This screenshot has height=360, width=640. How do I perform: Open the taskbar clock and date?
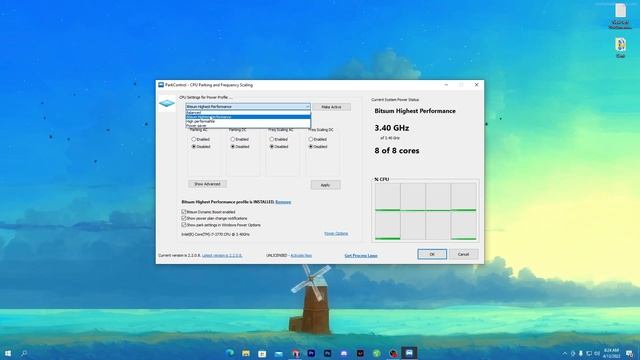point(611,353)
